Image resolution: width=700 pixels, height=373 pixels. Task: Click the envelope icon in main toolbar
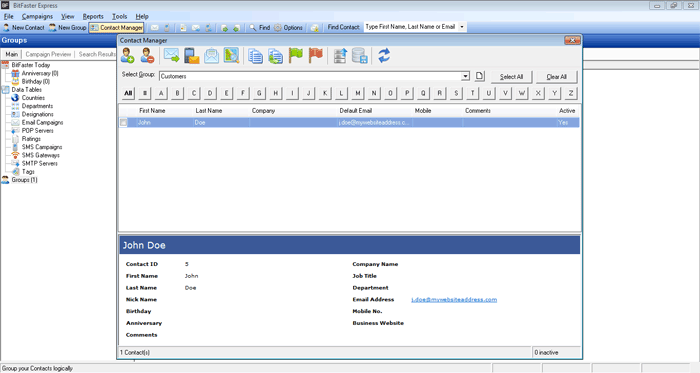point(154,28)
